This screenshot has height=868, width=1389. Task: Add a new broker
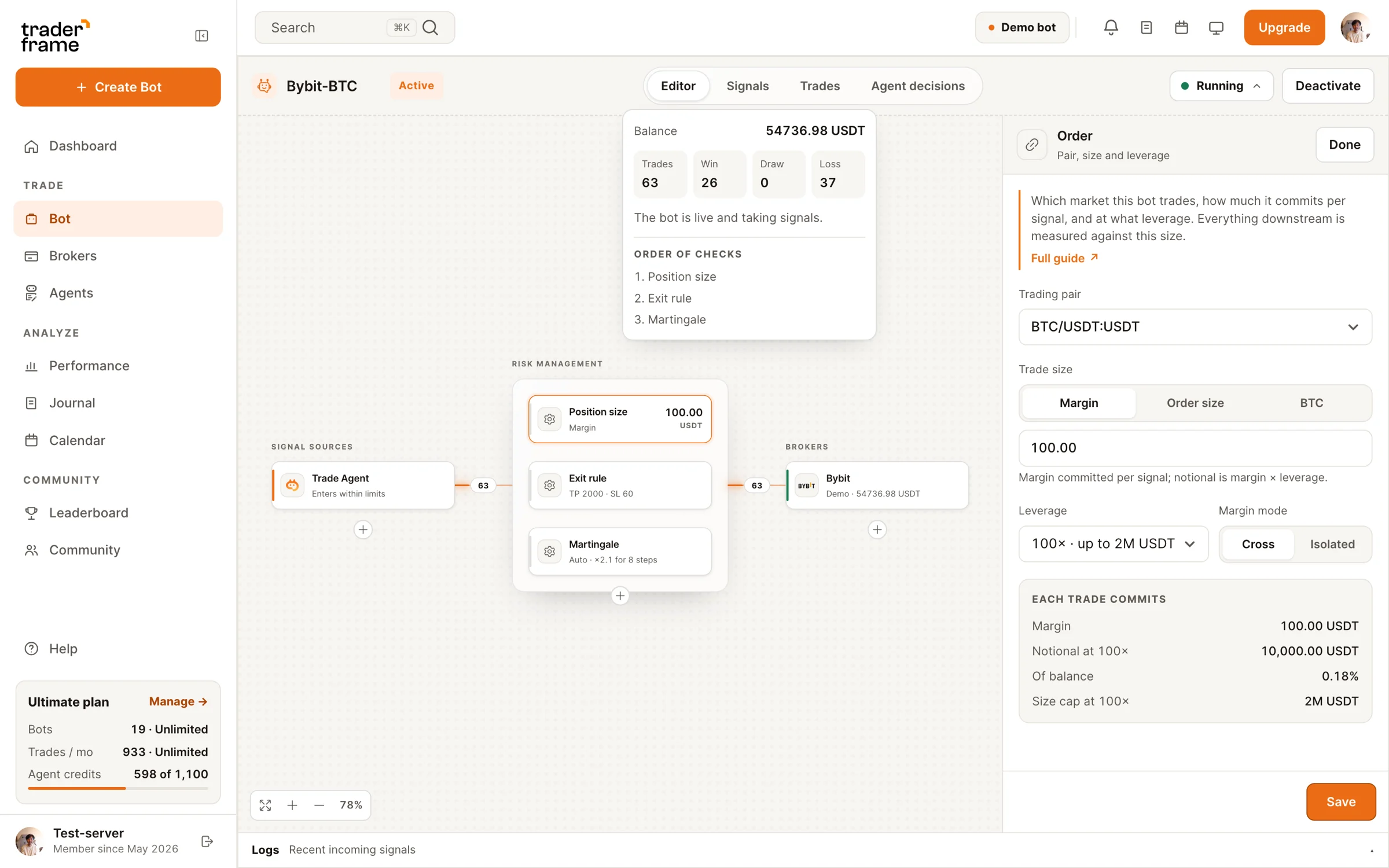(x=877, y=529)
